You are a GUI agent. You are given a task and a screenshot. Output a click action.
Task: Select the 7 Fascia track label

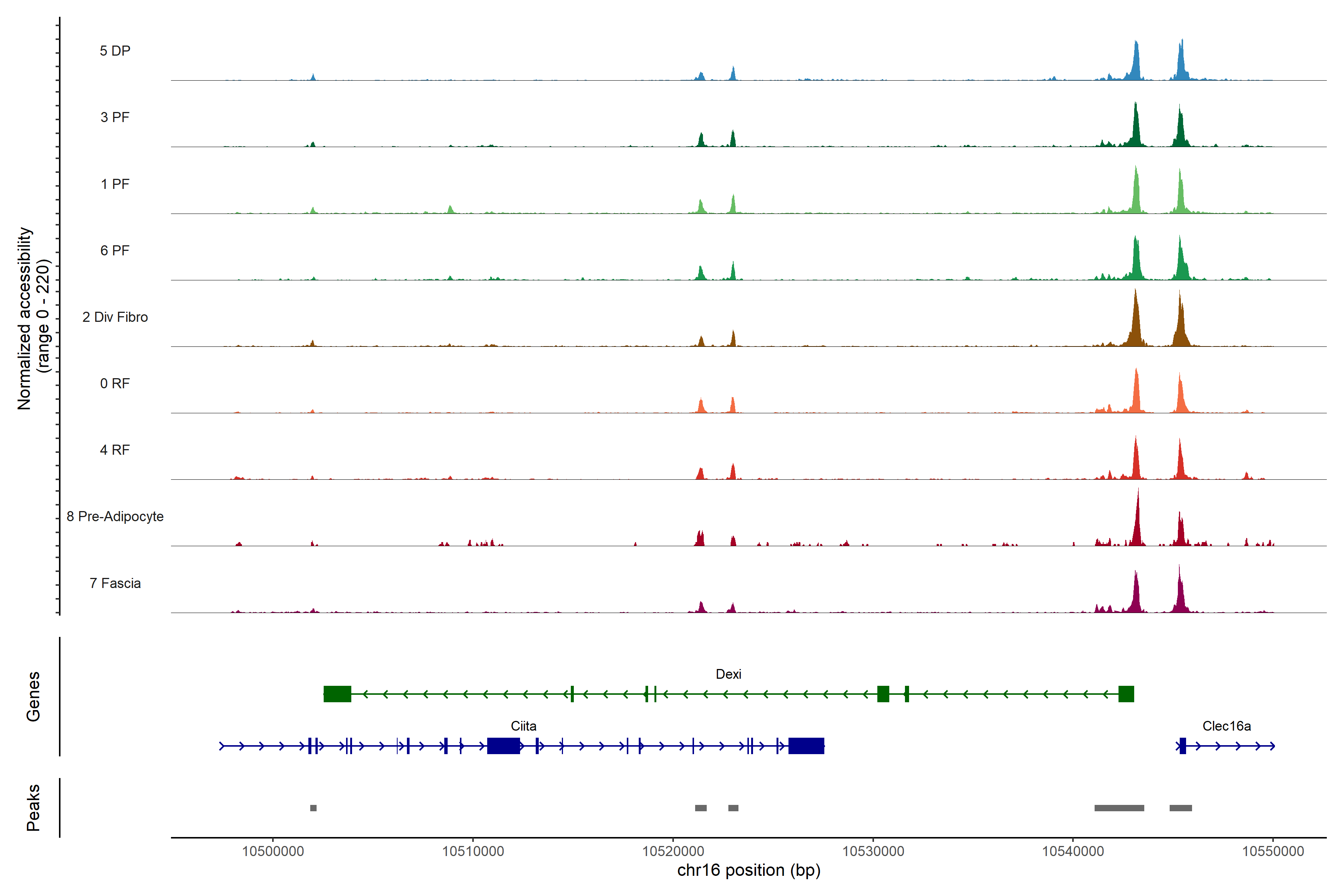tap(115, 584)
